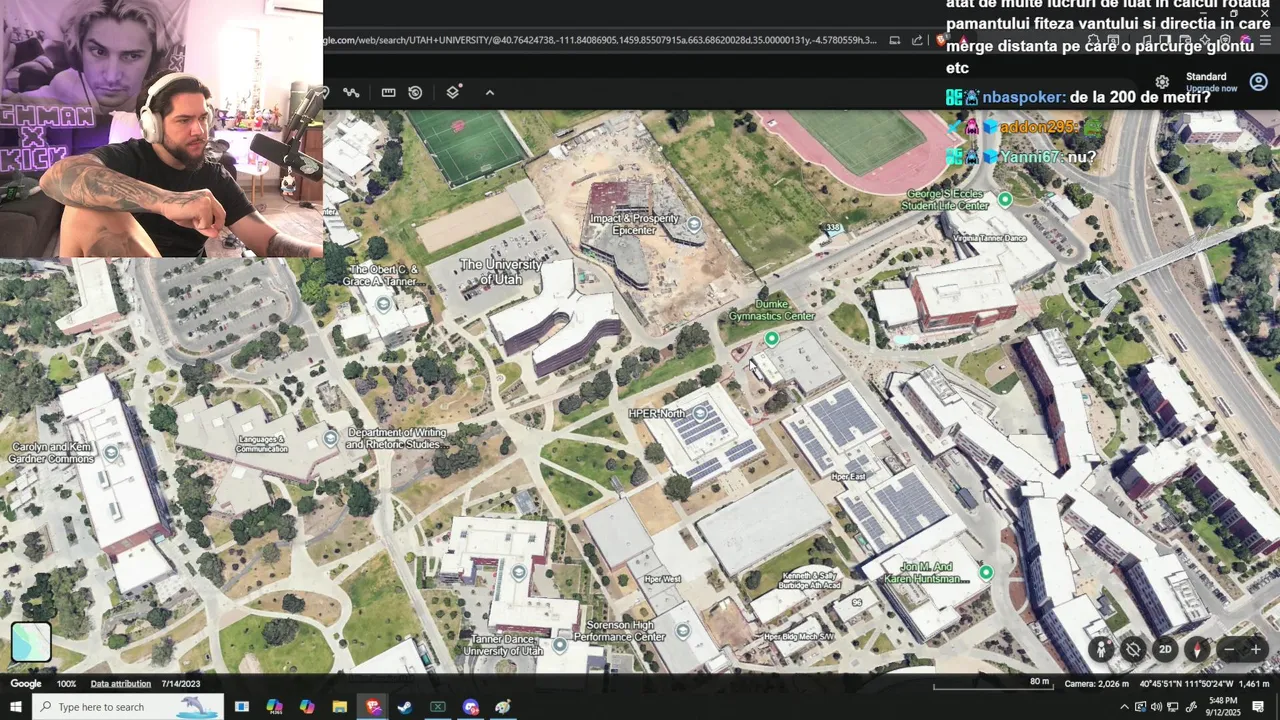The image size is (1280, 720).
Task: Click browser share page icon
Action: pyautogui.click(x=917, y=40)
